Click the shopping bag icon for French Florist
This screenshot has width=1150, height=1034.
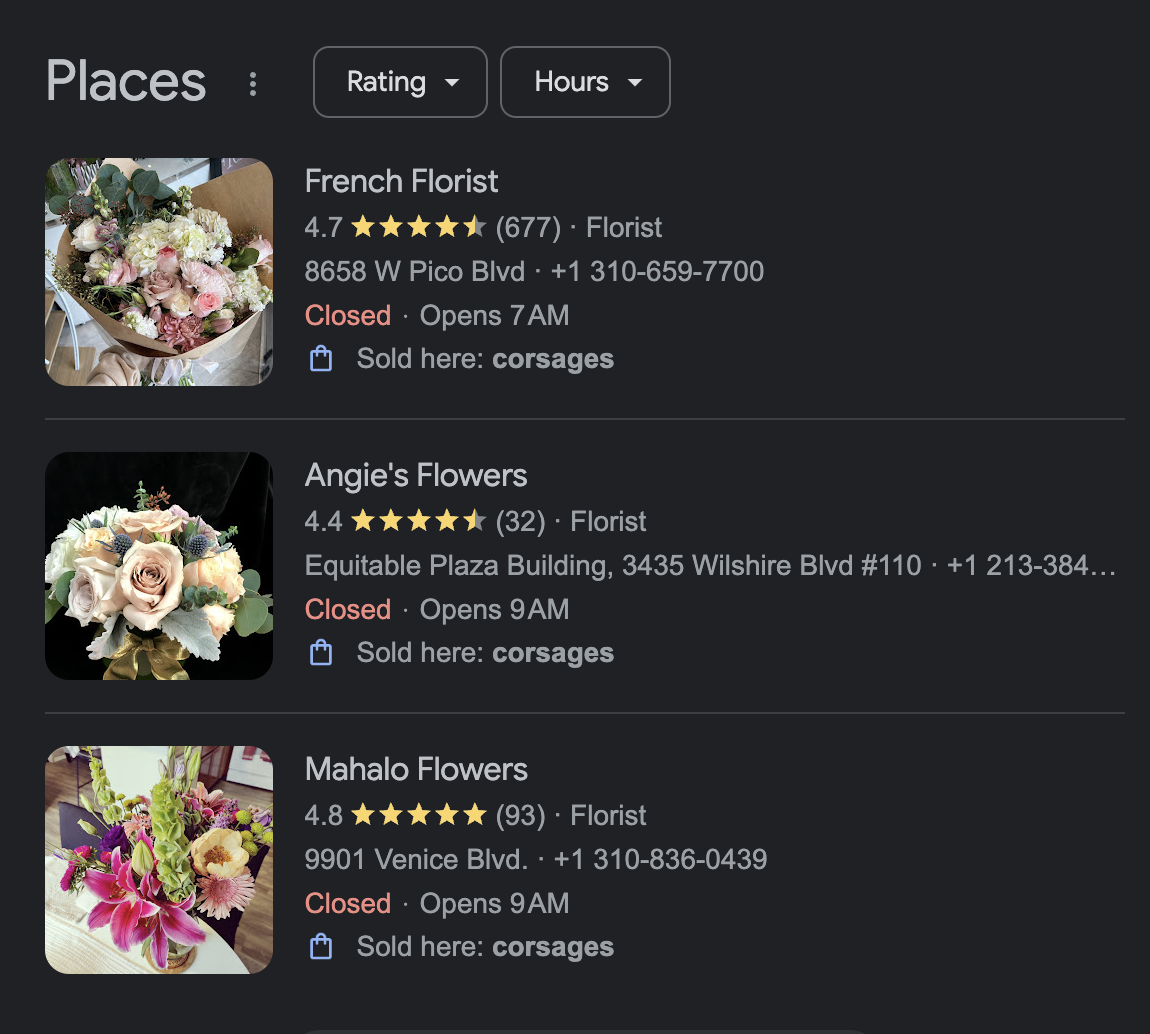coord(320,357)
